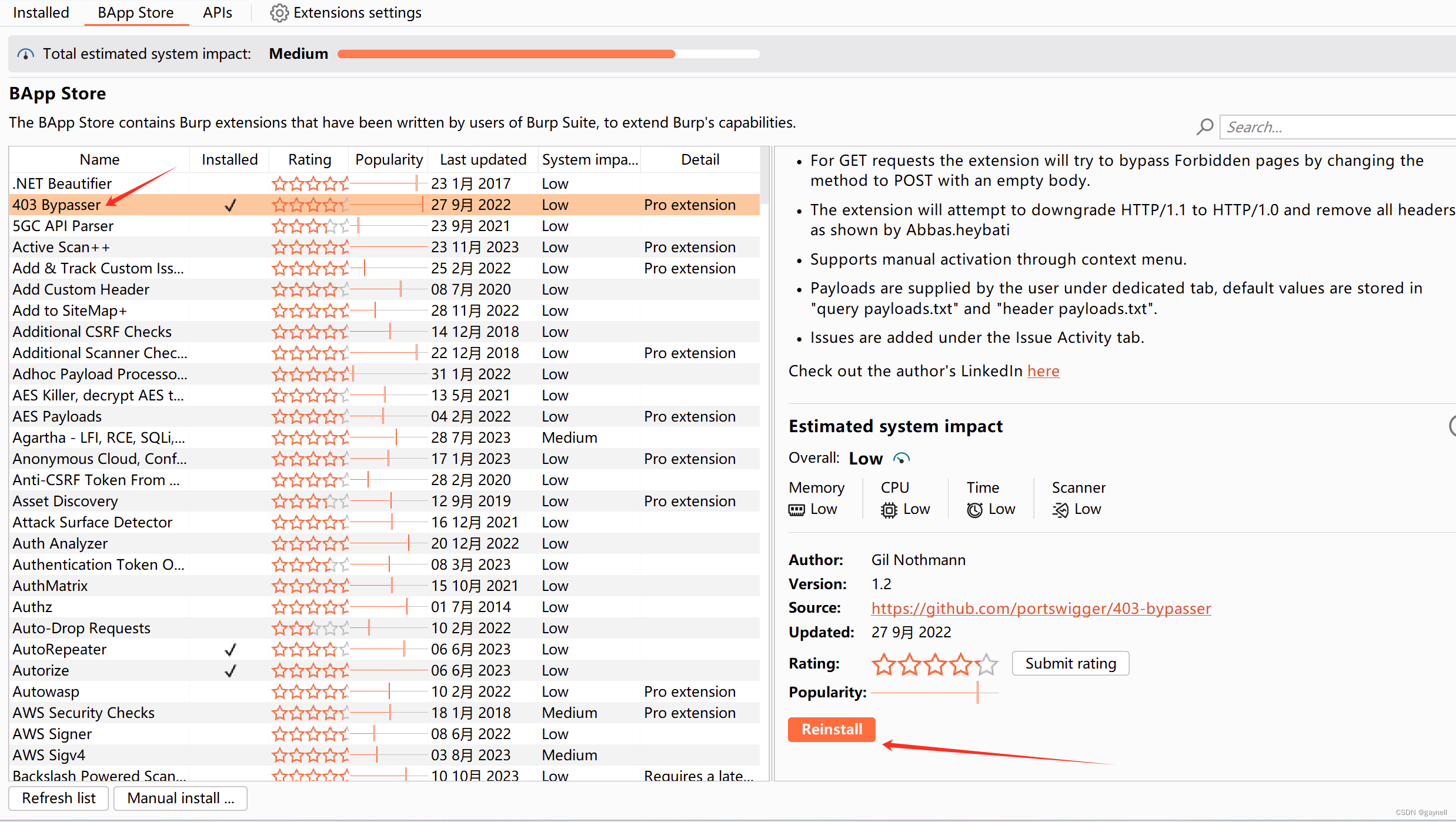Click the fourth star in Rating

point(961,664)
